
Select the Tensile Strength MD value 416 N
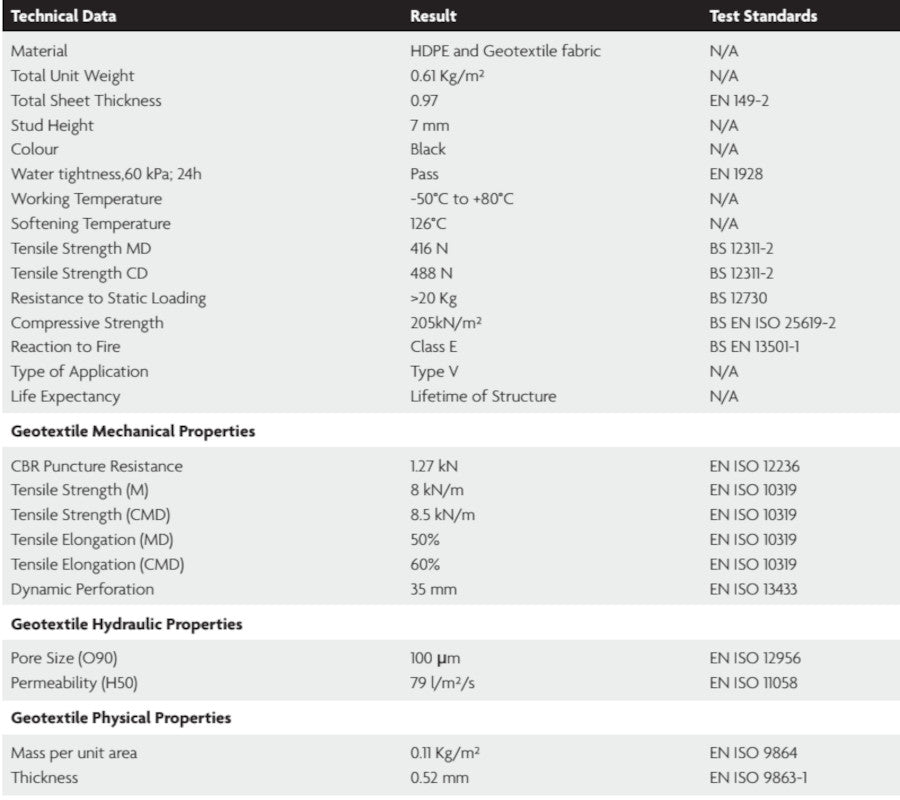coord(431,249)
